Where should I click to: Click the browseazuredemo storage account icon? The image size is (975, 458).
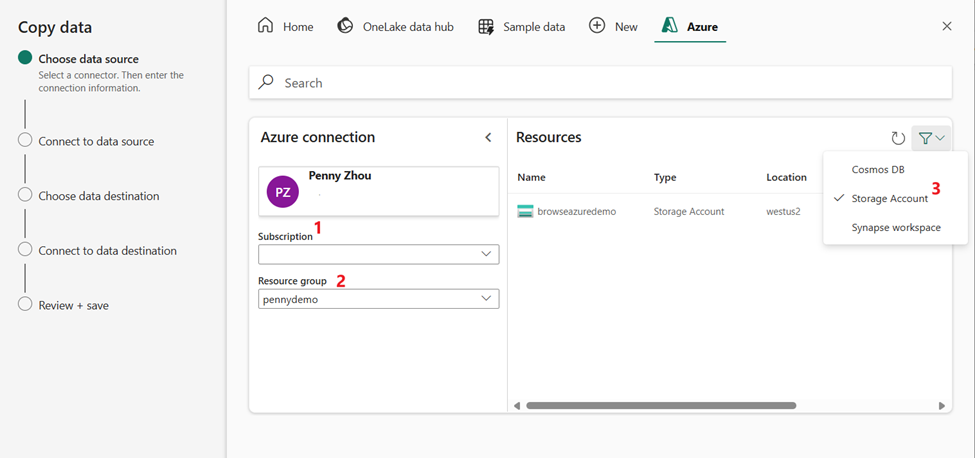tap(525, 211)
